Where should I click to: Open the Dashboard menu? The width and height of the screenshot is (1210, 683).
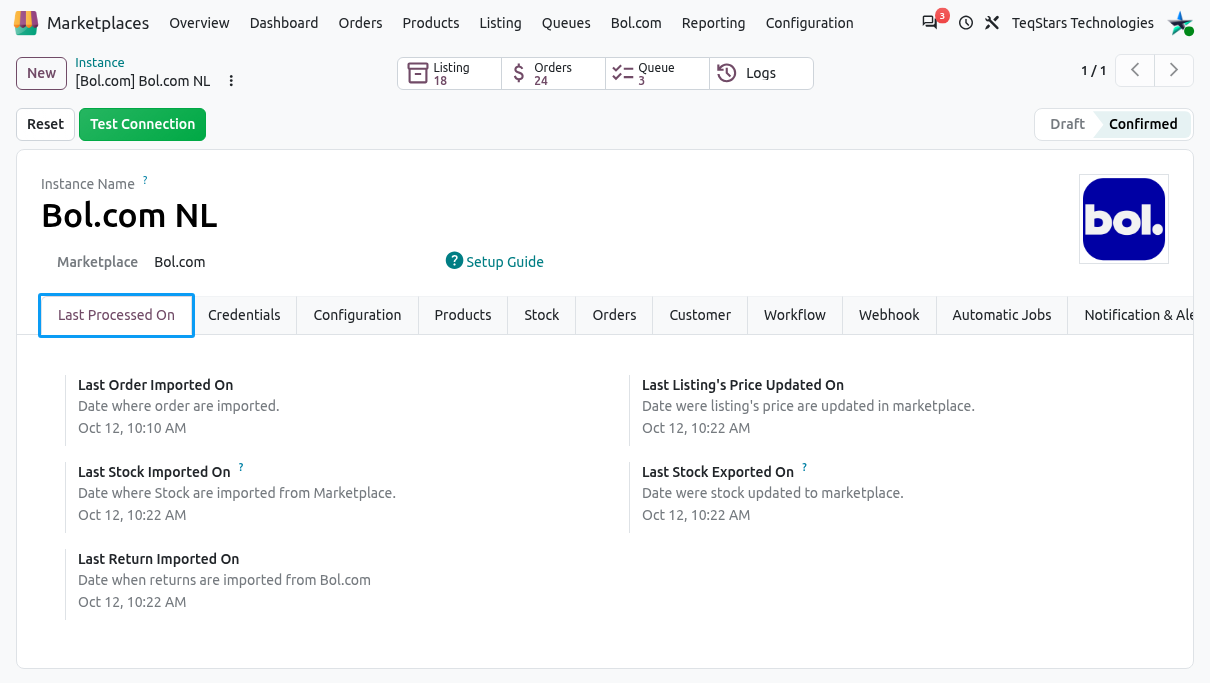coord(284,23)
